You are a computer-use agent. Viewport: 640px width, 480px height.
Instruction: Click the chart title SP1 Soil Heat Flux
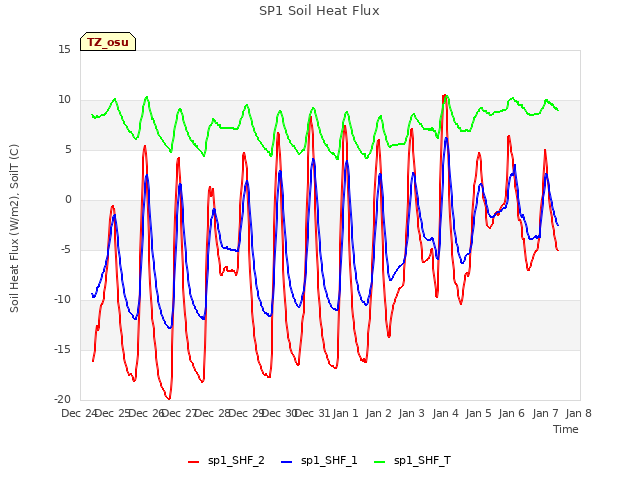(319, 11)
